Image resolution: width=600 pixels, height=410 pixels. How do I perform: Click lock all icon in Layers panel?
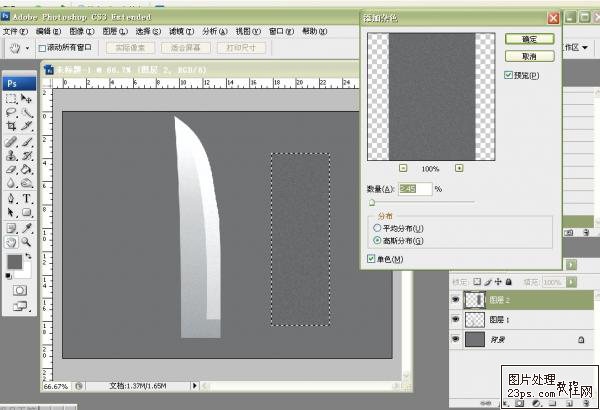click(509, 282)
